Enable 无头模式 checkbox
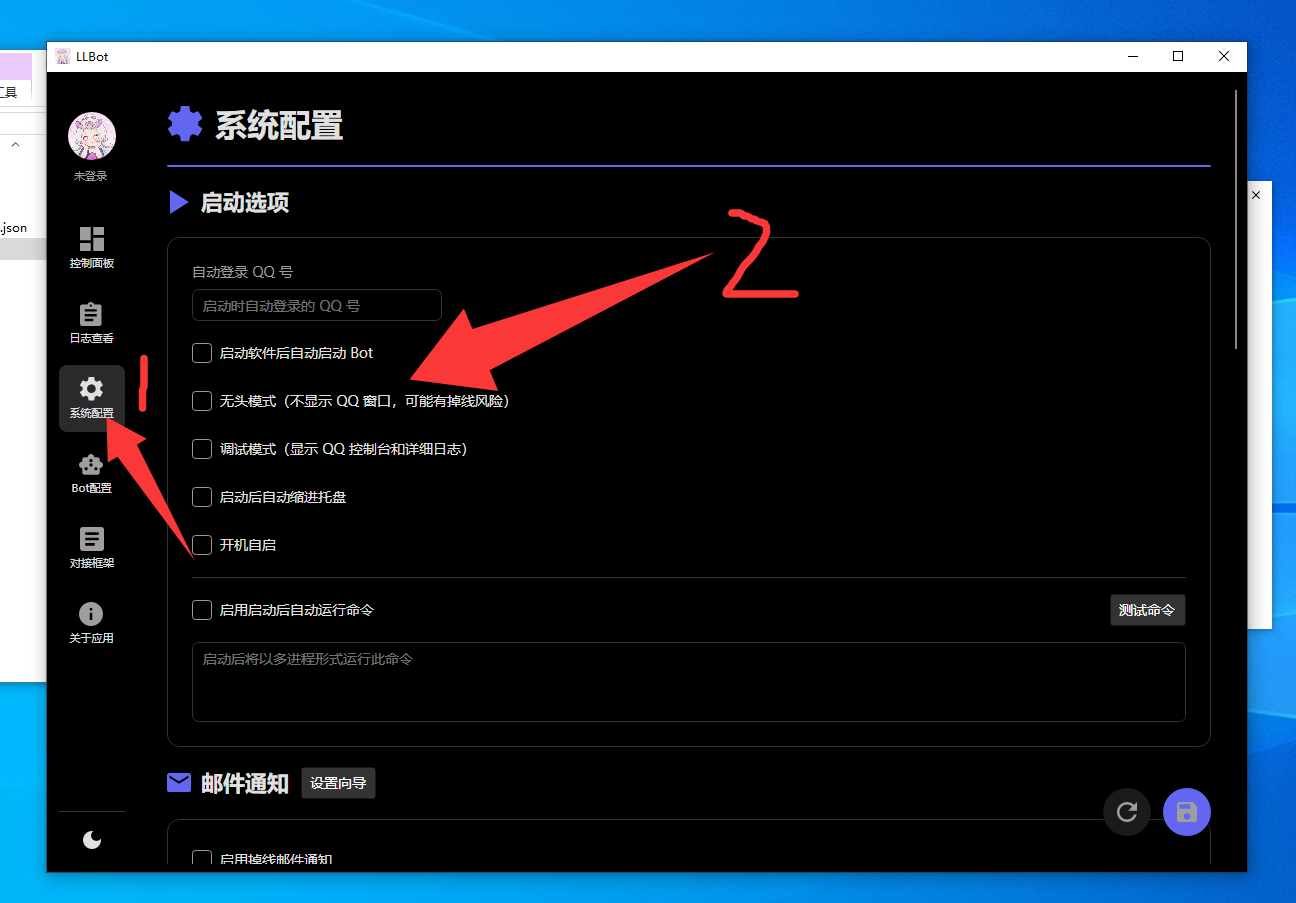Viewport: 1296px width, 903px height. pos(202,401)
